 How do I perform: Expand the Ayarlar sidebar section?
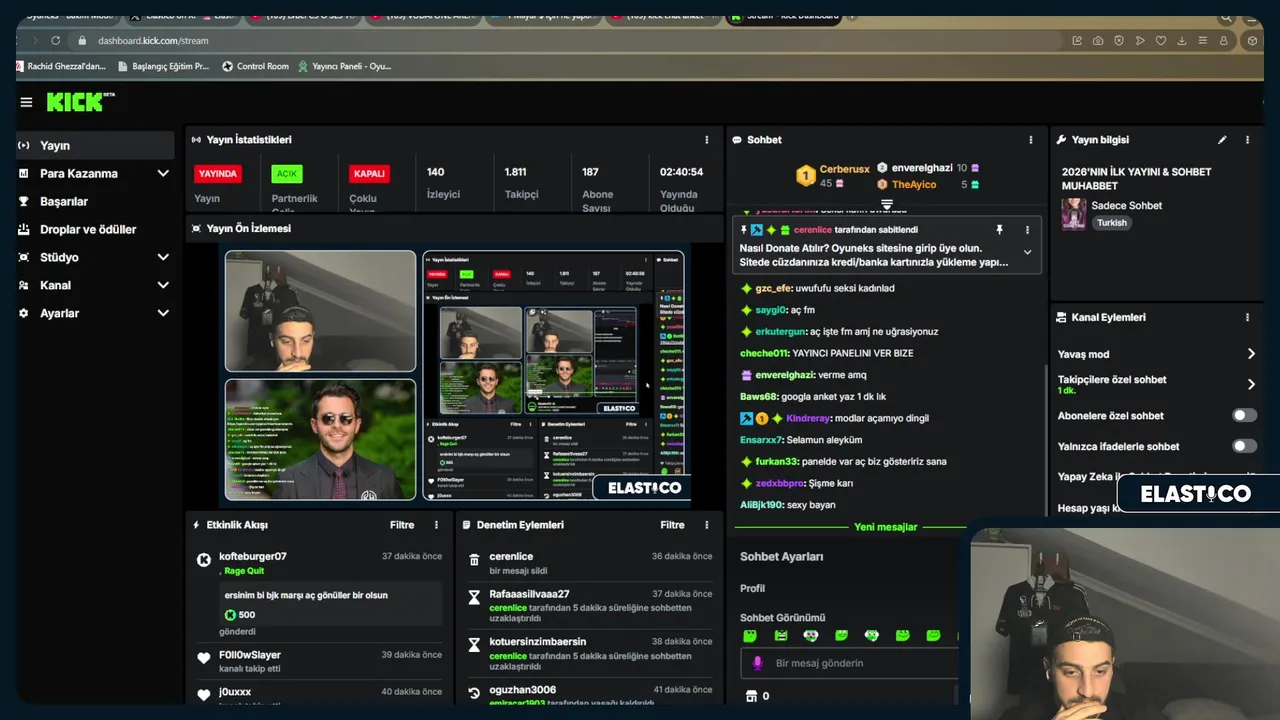coord(95,313)
